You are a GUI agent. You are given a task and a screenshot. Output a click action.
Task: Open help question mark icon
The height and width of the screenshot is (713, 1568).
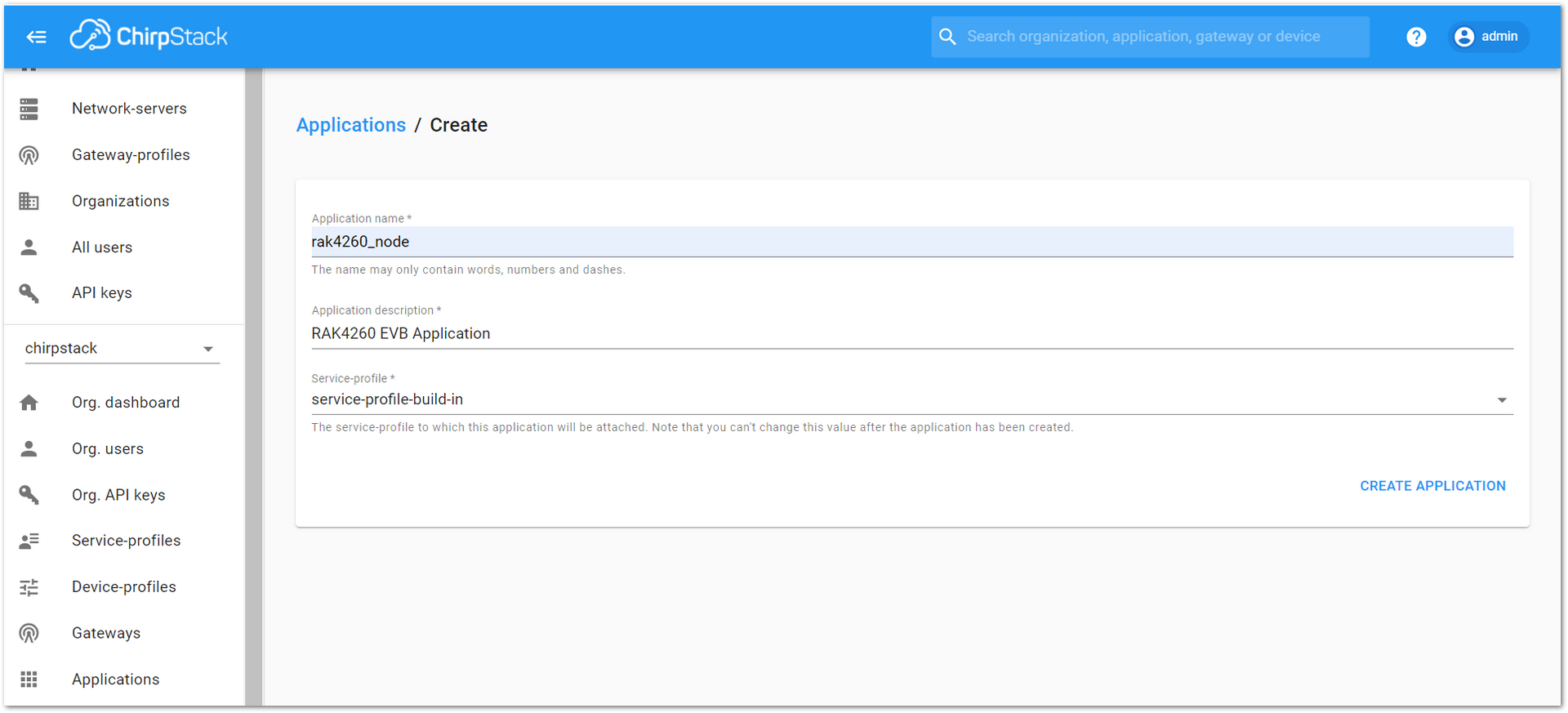(1416, 37)
